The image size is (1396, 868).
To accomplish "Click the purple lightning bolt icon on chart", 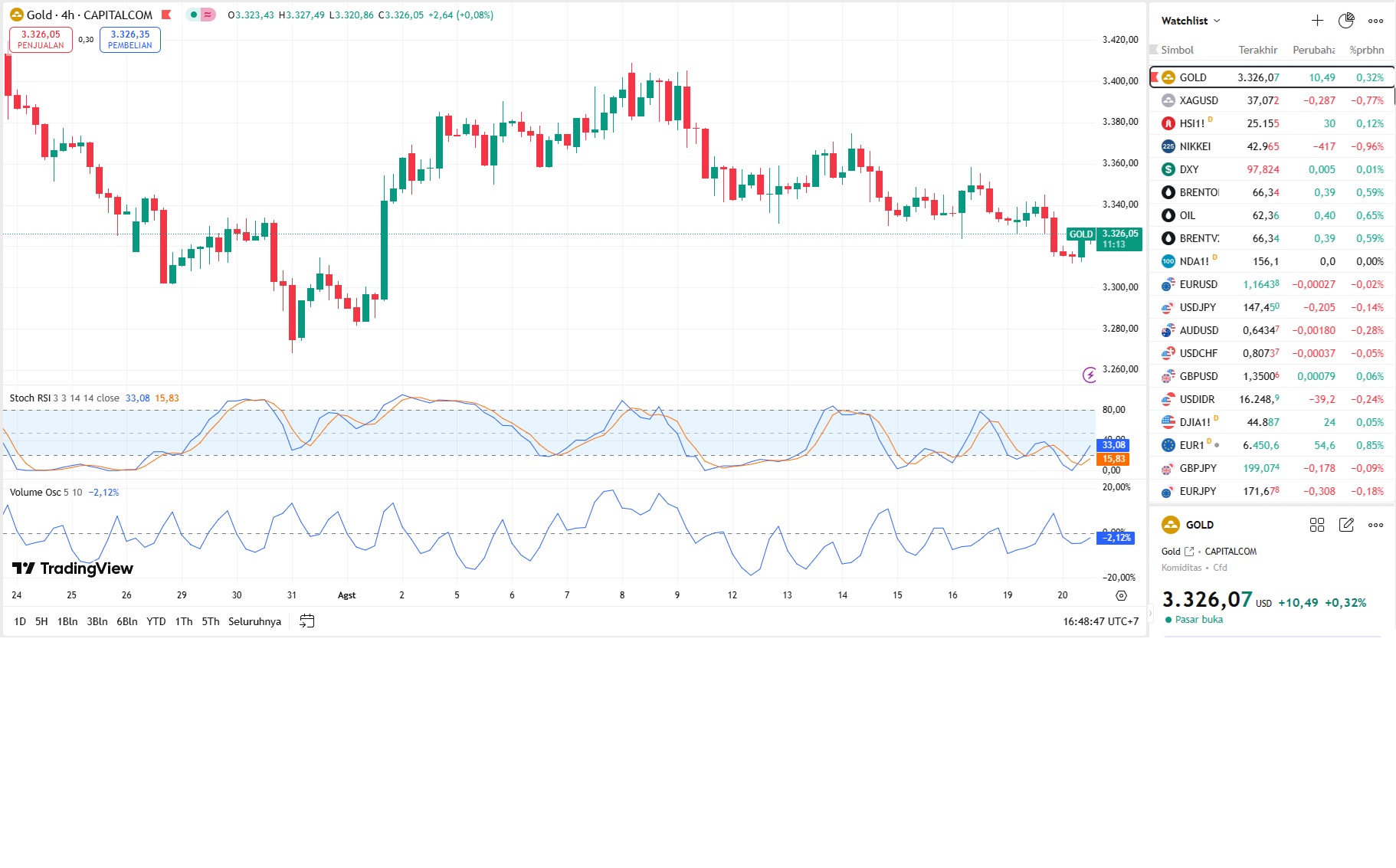I will click(1090, 375).
